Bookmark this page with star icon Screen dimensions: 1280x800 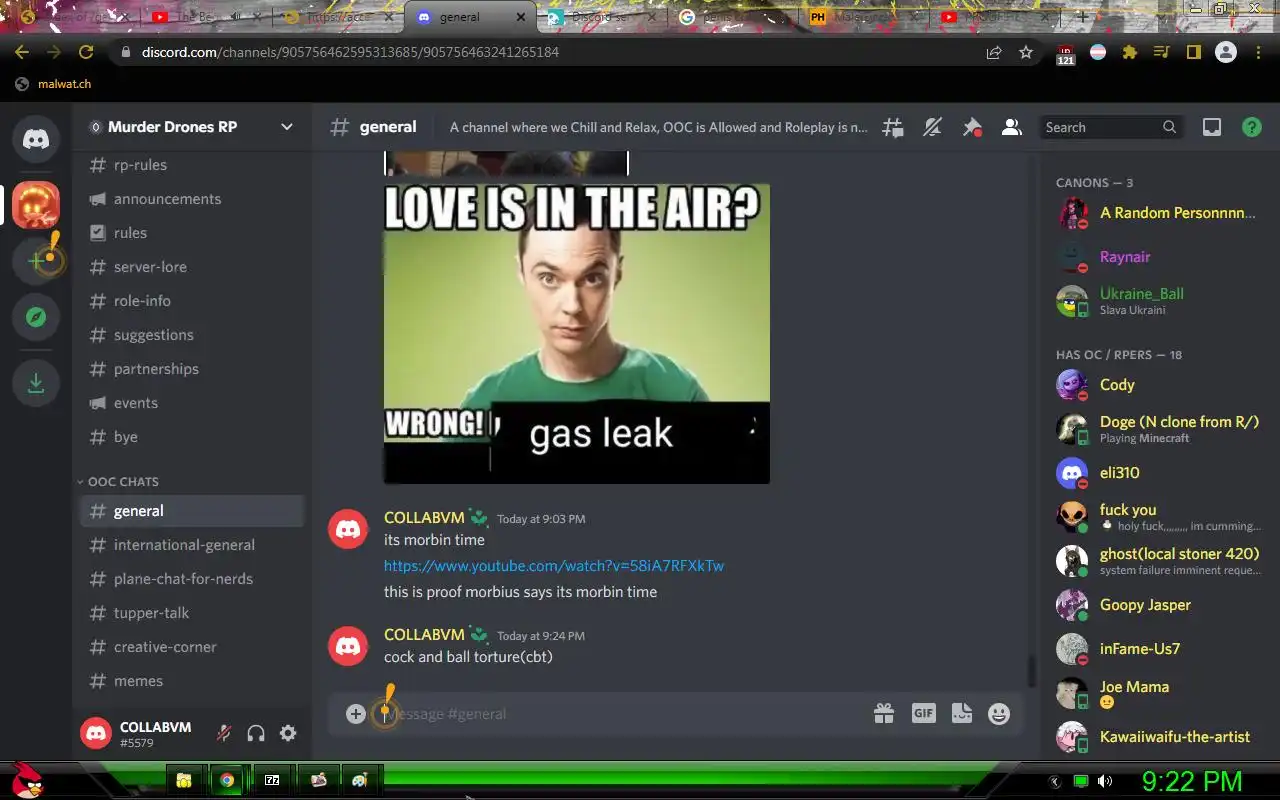(x=1026, y=52)
